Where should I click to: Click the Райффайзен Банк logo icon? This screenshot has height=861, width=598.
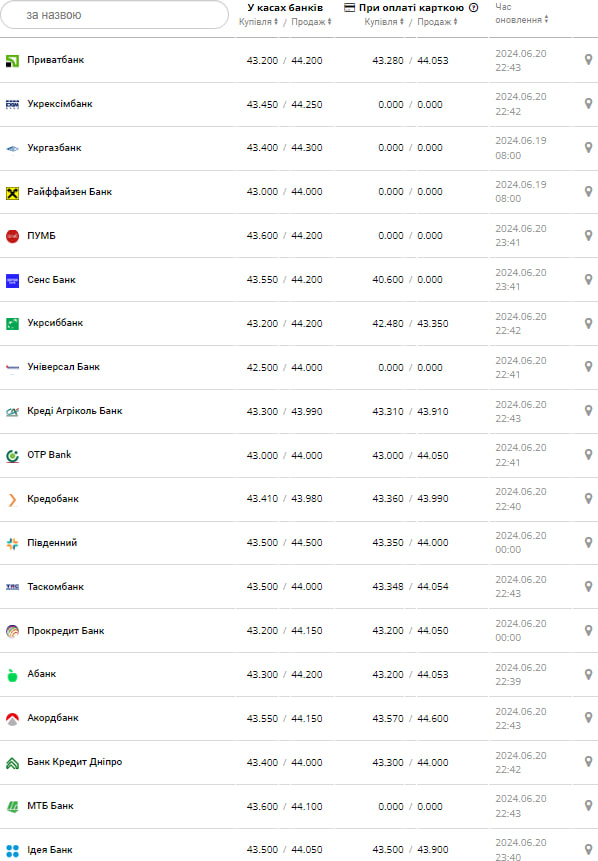point(12,192)
